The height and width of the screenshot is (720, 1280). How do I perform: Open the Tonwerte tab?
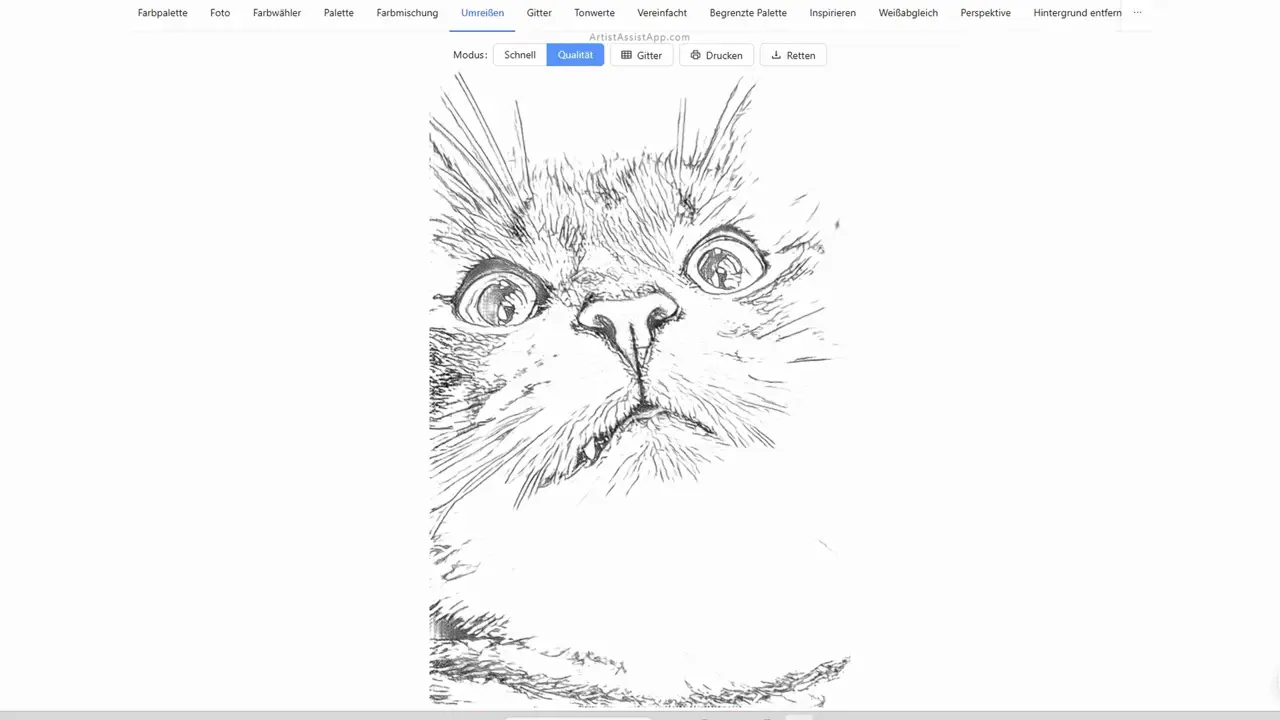click(594, 13)
